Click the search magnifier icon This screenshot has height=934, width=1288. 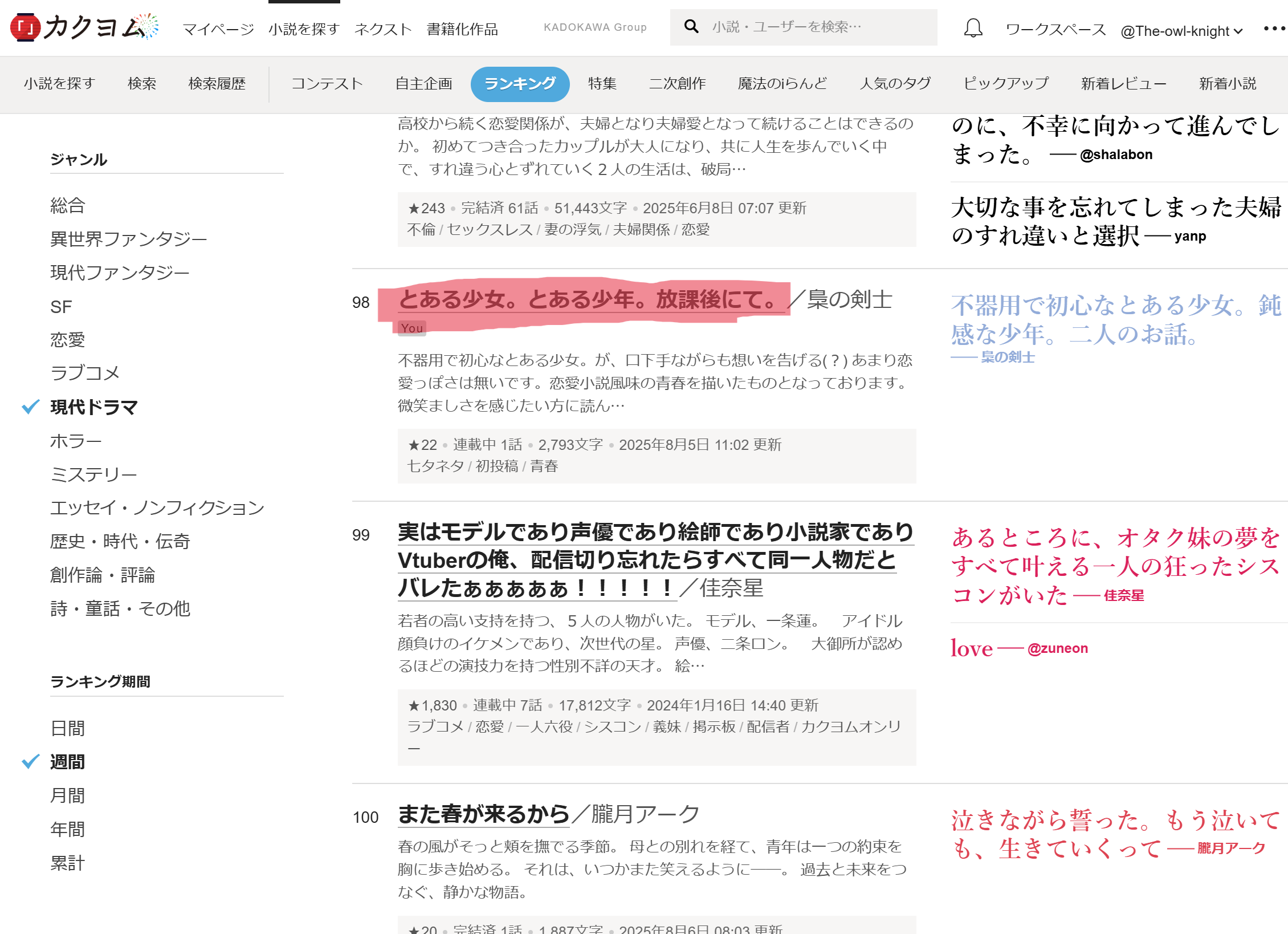tap(691, 26)
